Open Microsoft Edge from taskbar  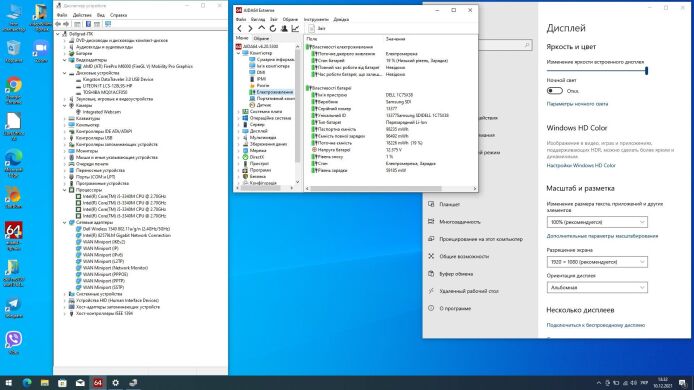pyautogui.click(x=27, y=382)
